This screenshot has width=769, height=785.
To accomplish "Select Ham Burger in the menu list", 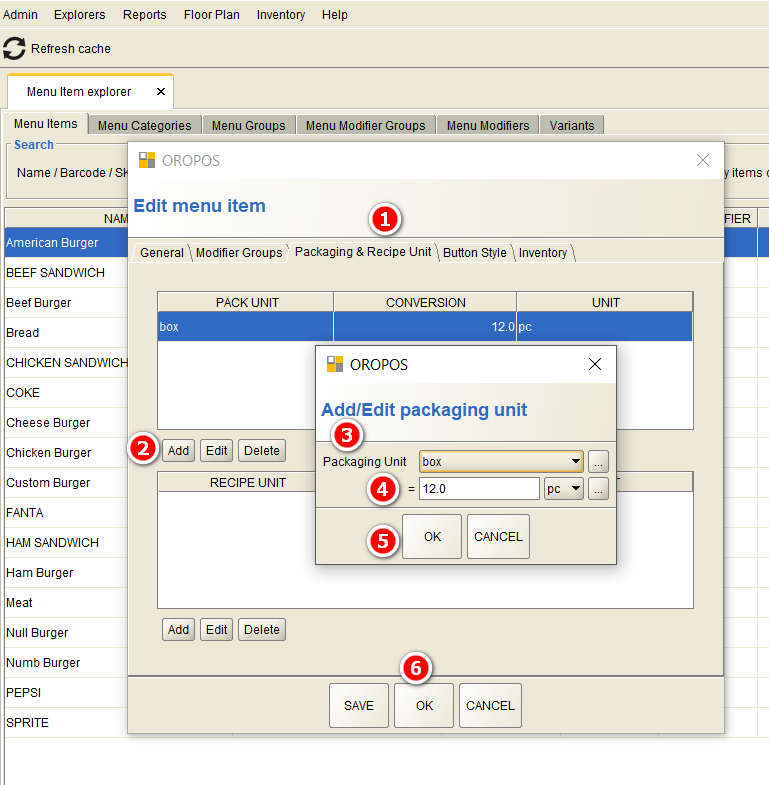I will coord(66,573).
